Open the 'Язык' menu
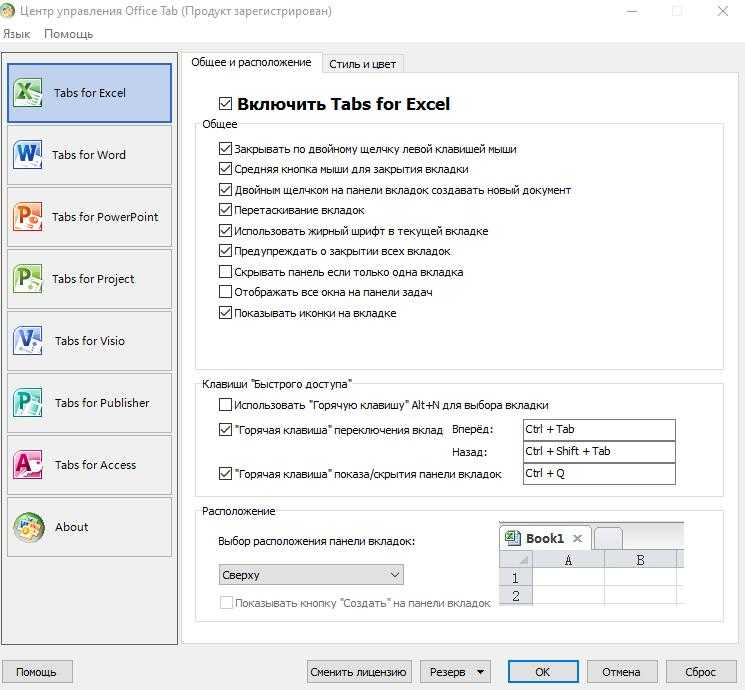 coord(17,34)
